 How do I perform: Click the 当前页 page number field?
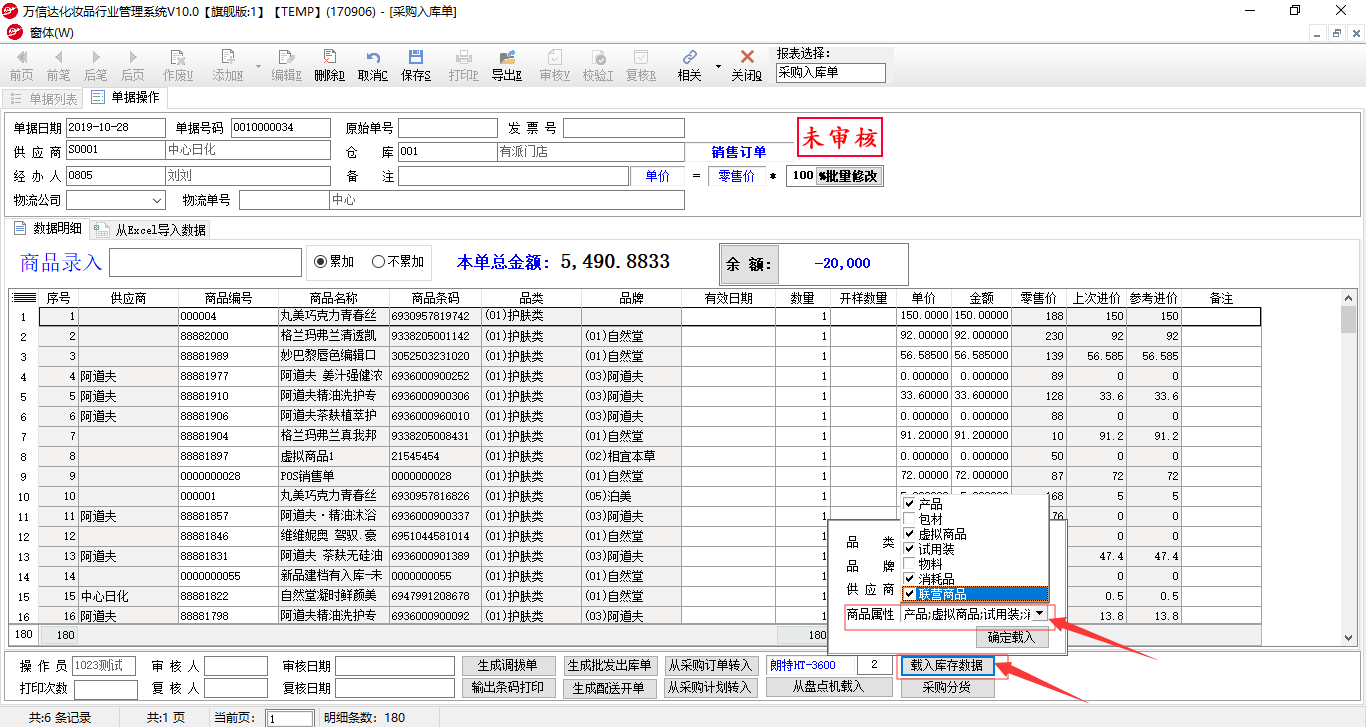pos(289,718)
